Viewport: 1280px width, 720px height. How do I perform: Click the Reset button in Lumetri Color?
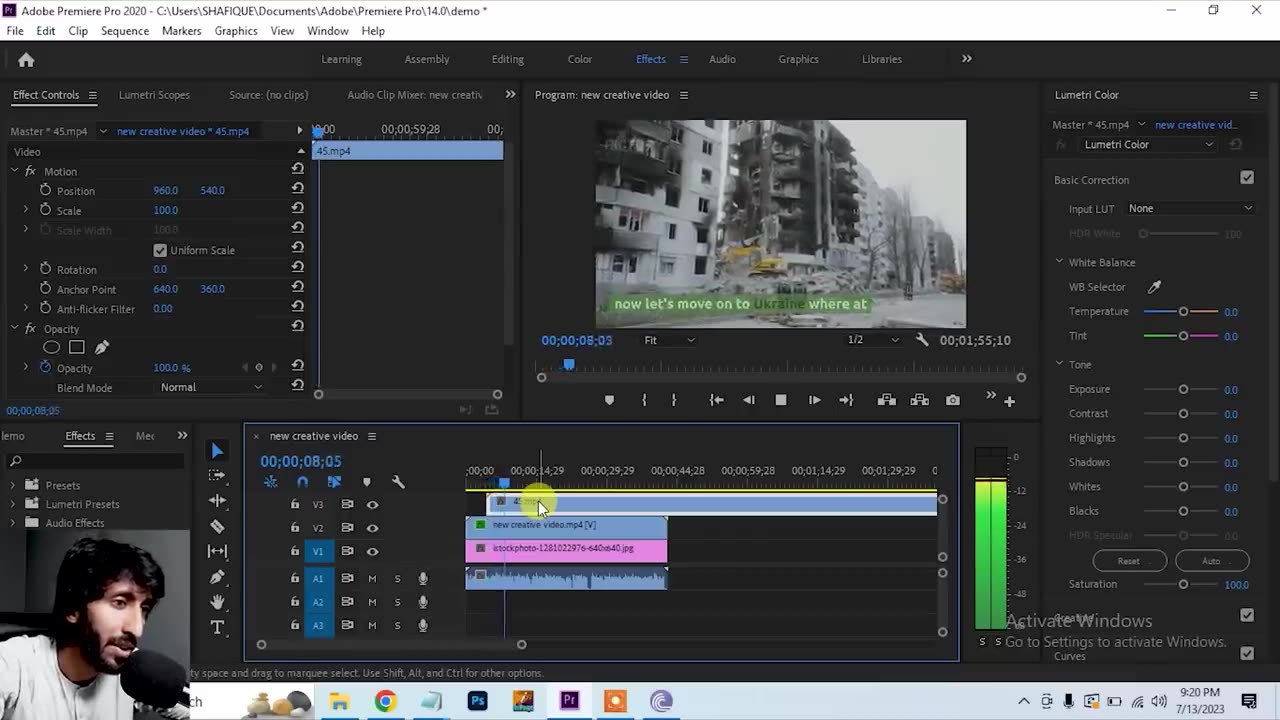[1128, 561]
